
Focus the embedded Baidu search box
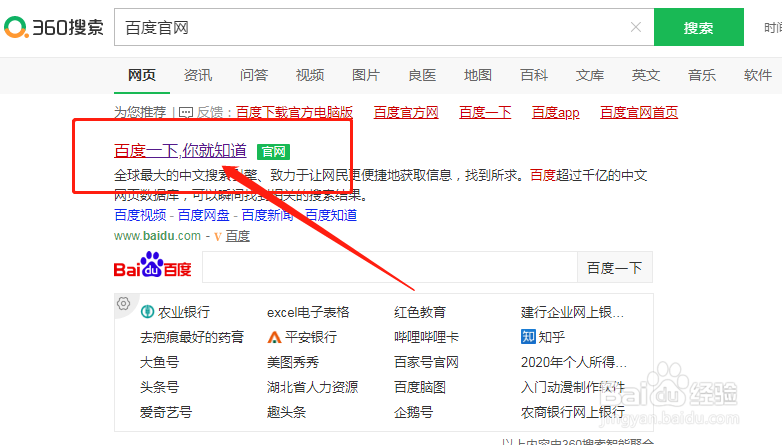tap(390, 267)
